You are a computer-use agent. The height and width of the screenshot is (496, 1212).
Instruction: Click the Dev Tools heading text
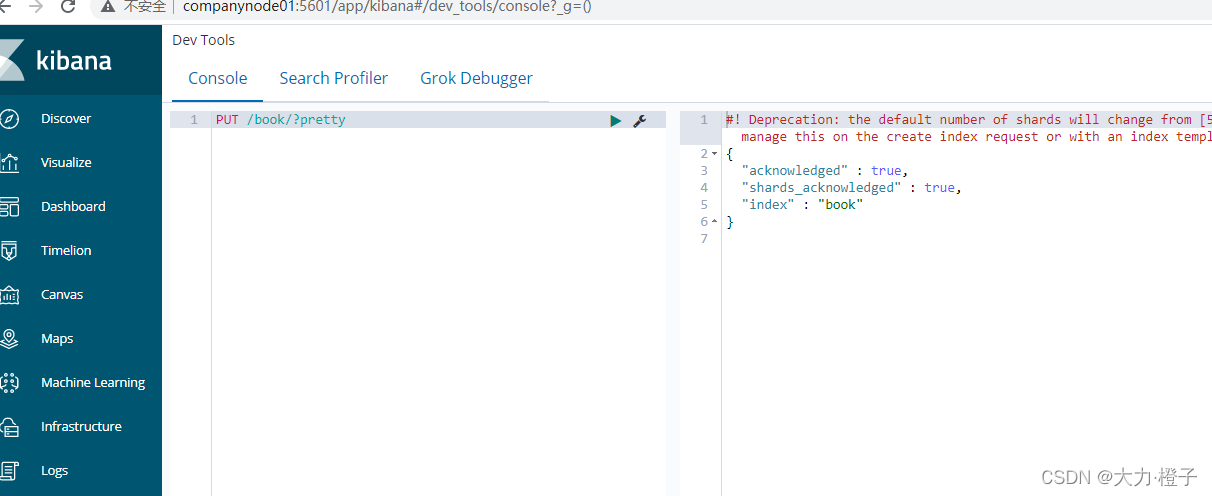point(204,40)
